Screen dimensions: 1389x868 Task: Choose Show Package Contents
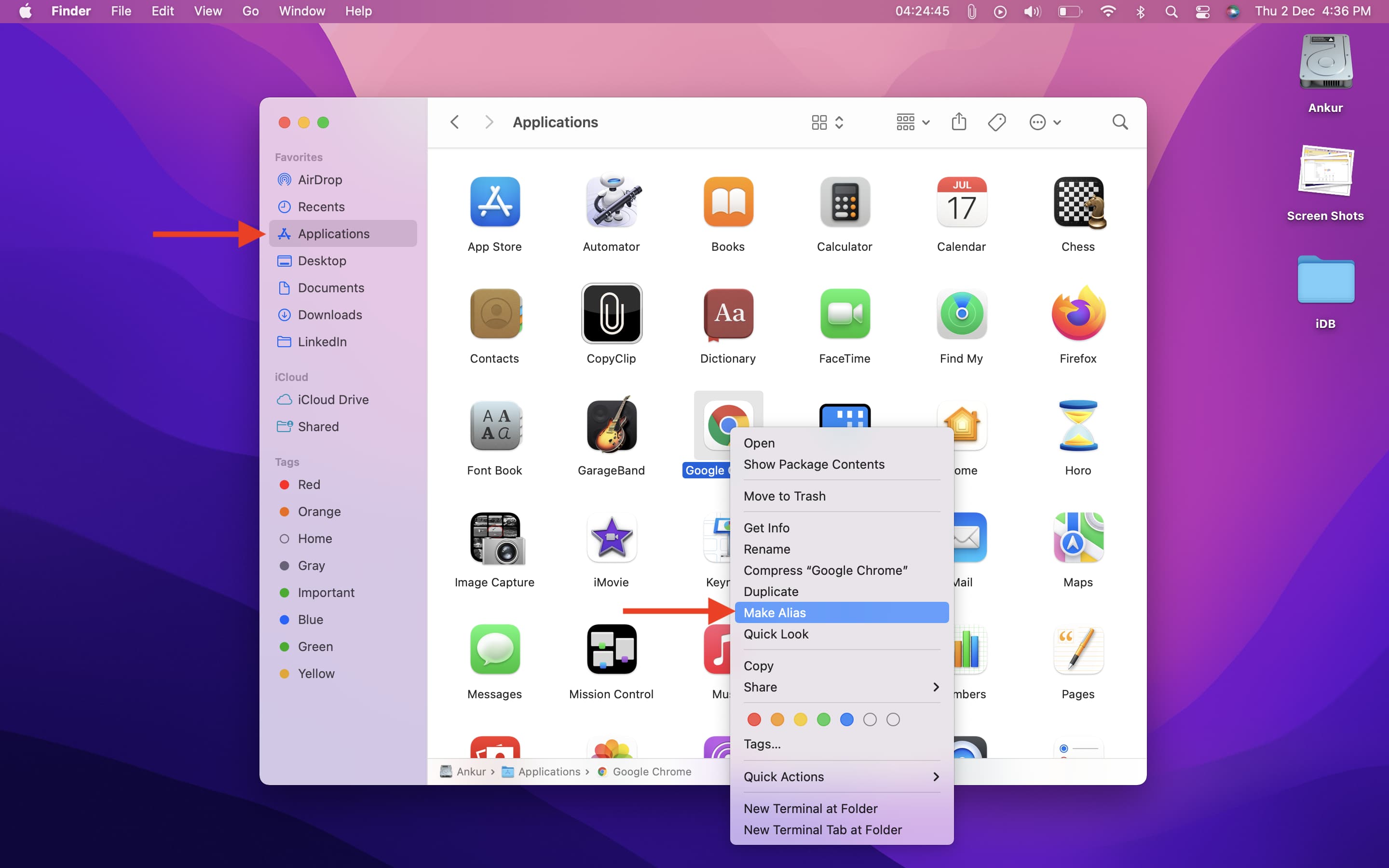842,464
